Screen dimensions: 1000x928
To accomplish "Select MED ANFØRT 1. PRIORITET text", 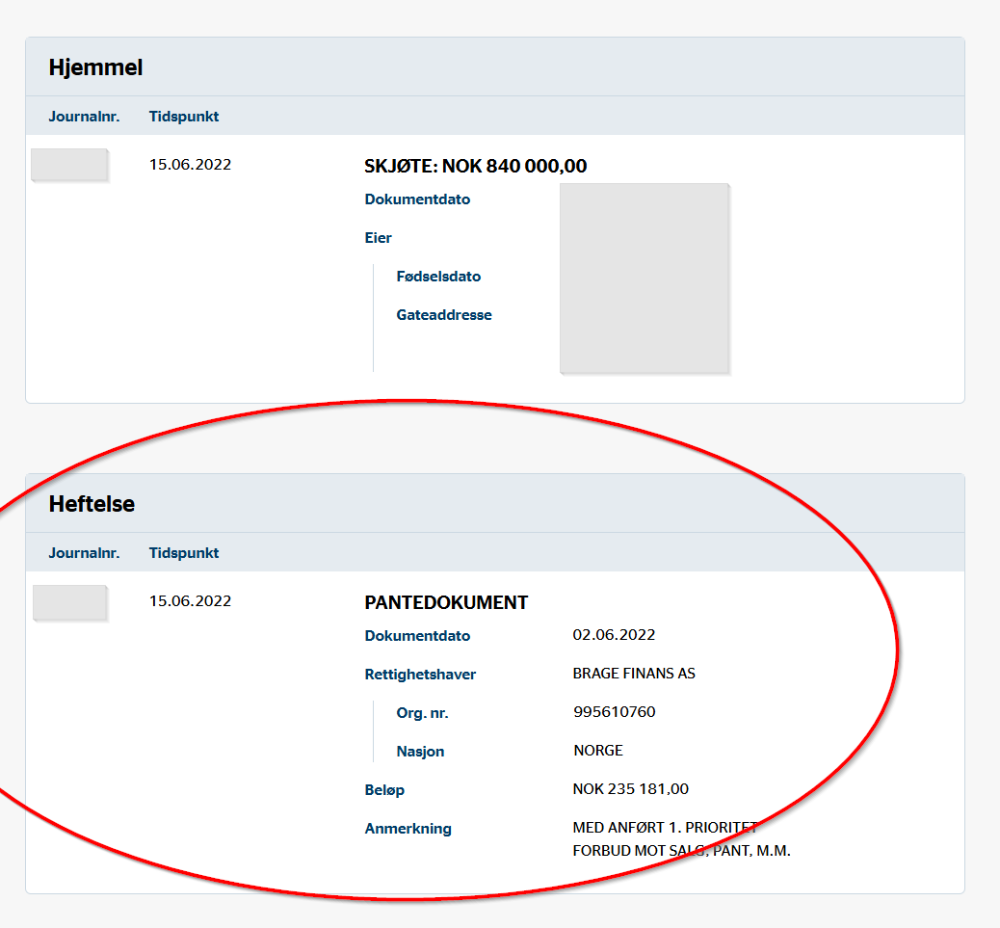I will tap(665, 827).
